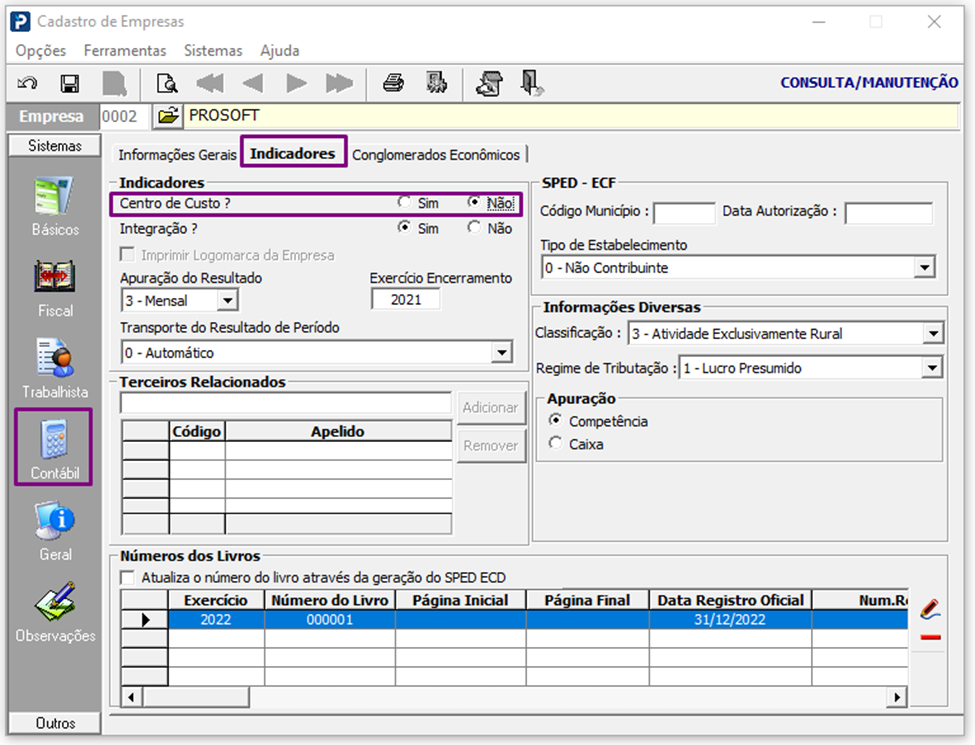Select the Trabalhista sidebar icon
975x745 pixels.
(54, 368)
